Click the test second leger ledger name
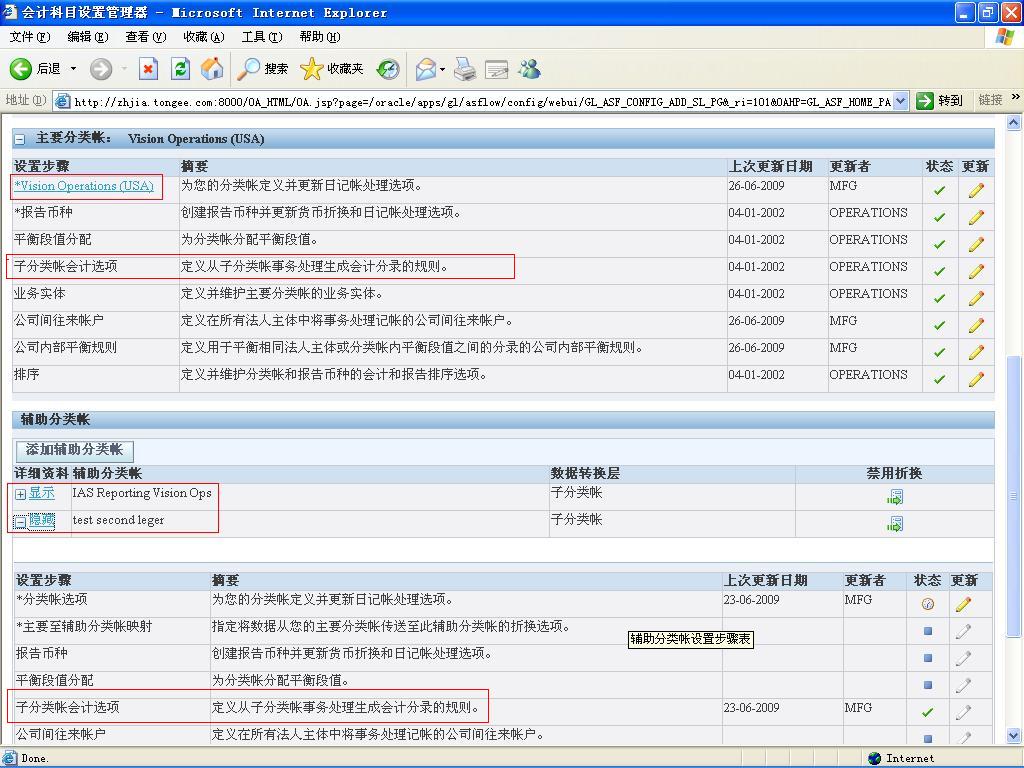The image size is (1024, 768). coord(118,520)
